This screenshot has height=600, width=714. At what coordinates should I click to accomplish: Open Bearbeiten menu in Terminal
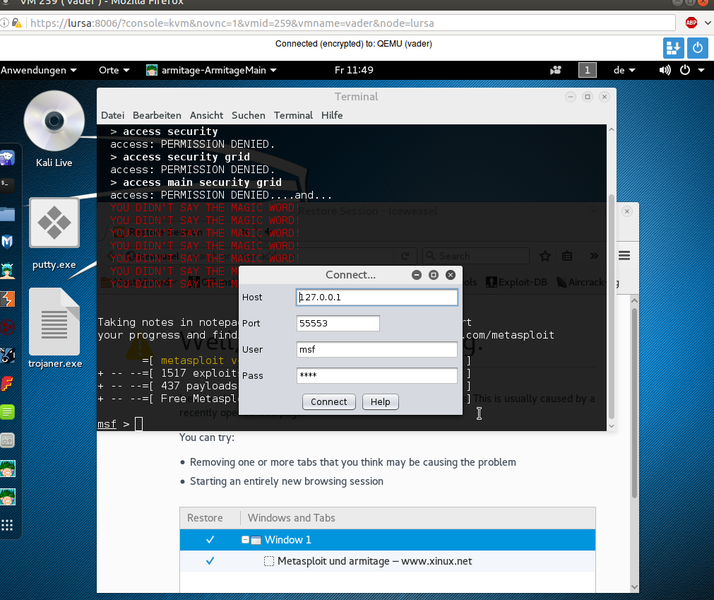[157, 115]
